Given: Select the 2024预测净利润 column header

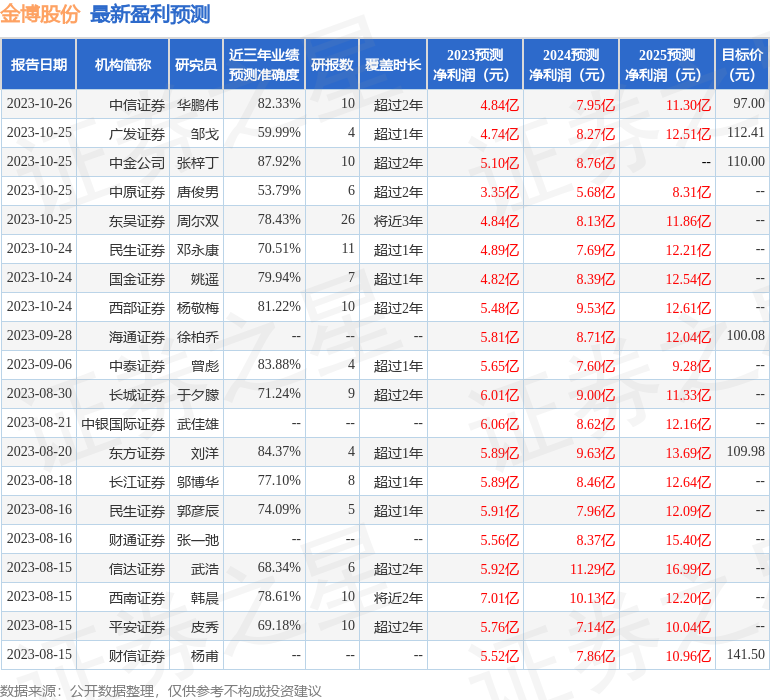Looking at the screenshot, I should pyautogui.click(x=571, y=64).
